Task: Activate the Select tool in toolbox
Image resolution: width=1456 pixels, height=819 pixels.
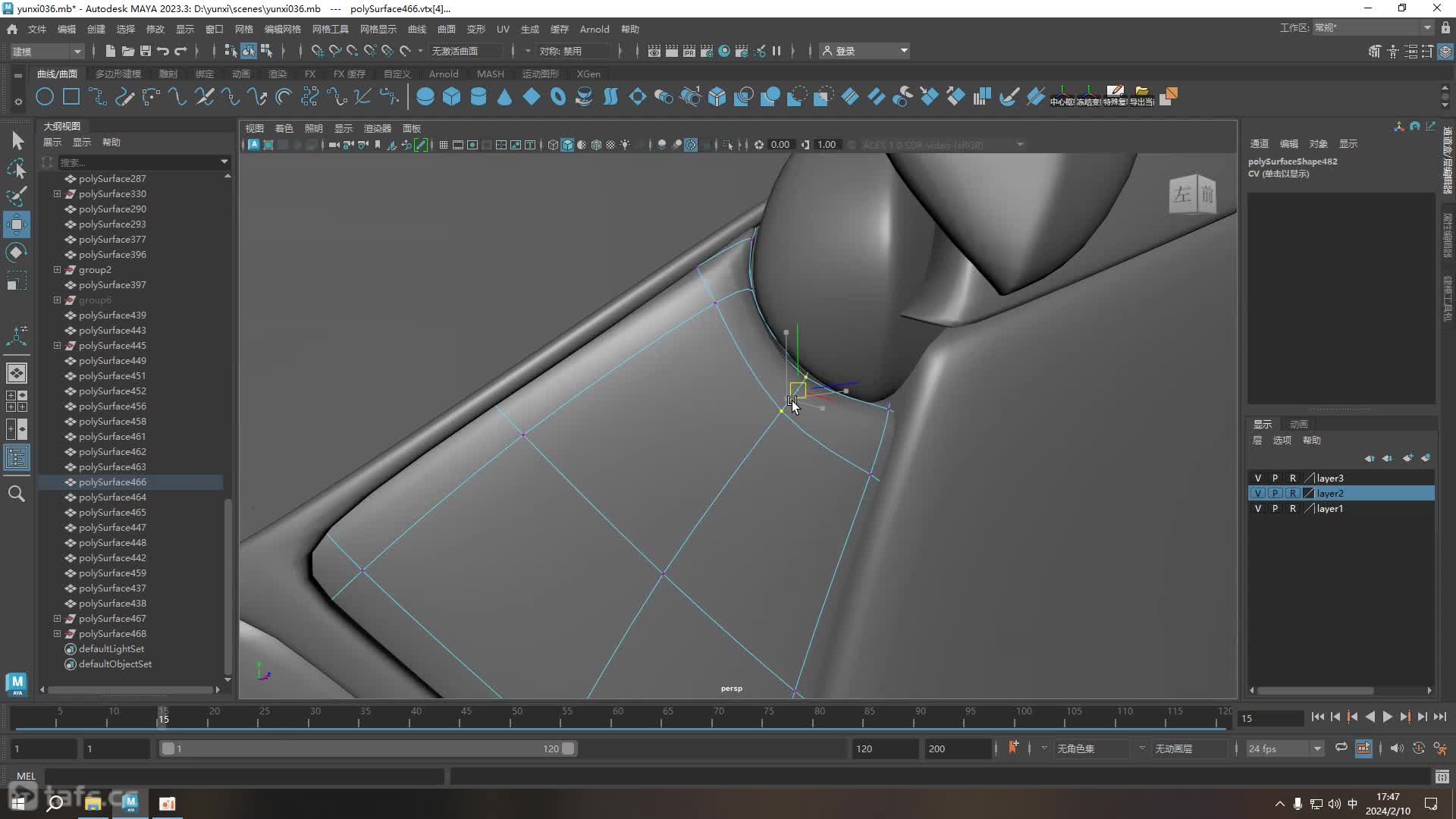Action: 17,140
